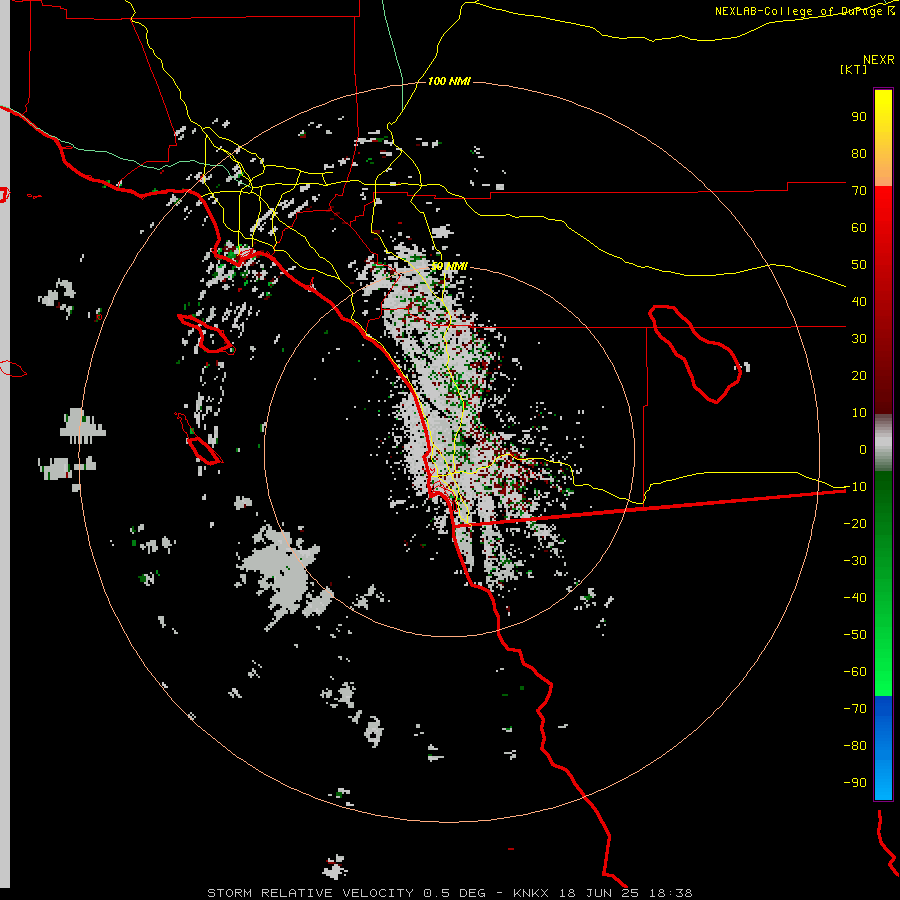Image resolution: width=900 pixels, height=900 pixels.
Task: Click the -70 scale label
Action: pyautogui.click(x=855, y=708)
